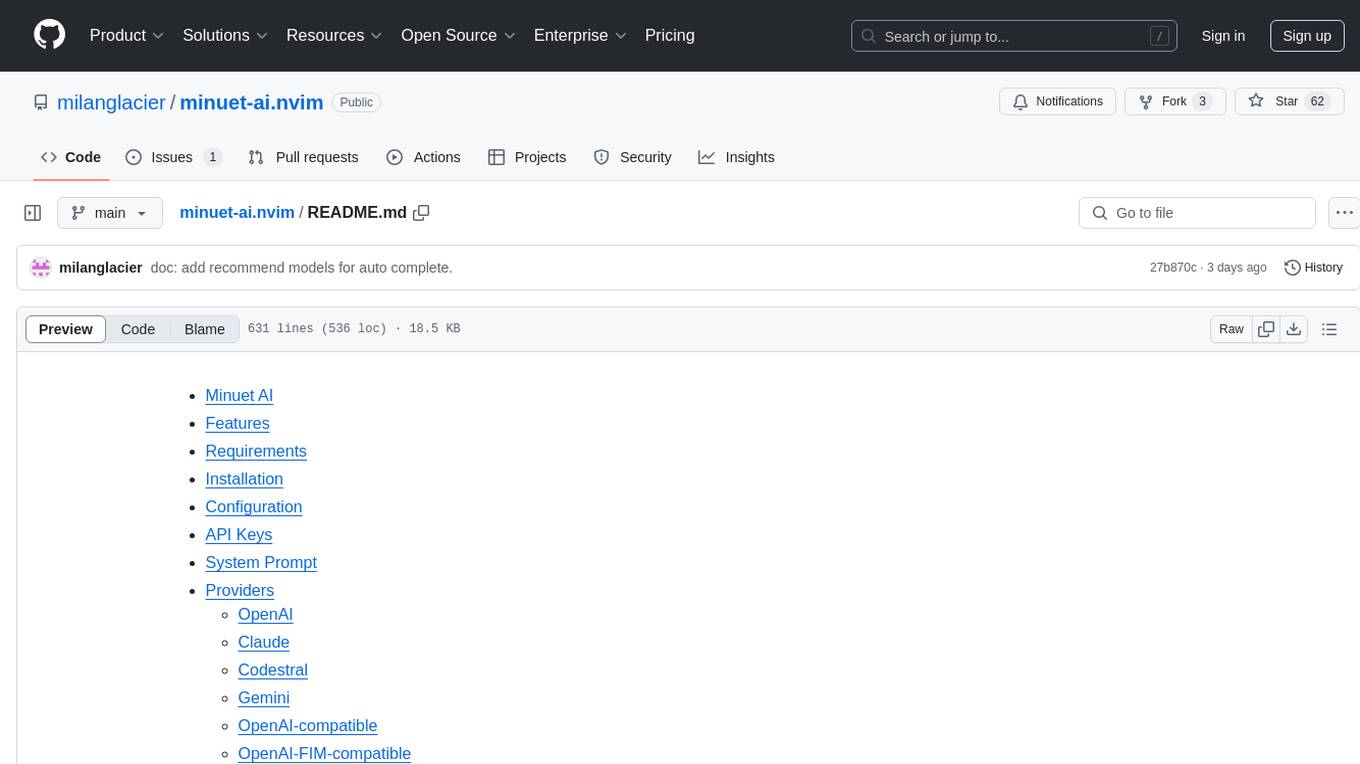Screen dimensions: 1360x764
Task: Focus the Search or jump to field
Action: point(1014,36)
